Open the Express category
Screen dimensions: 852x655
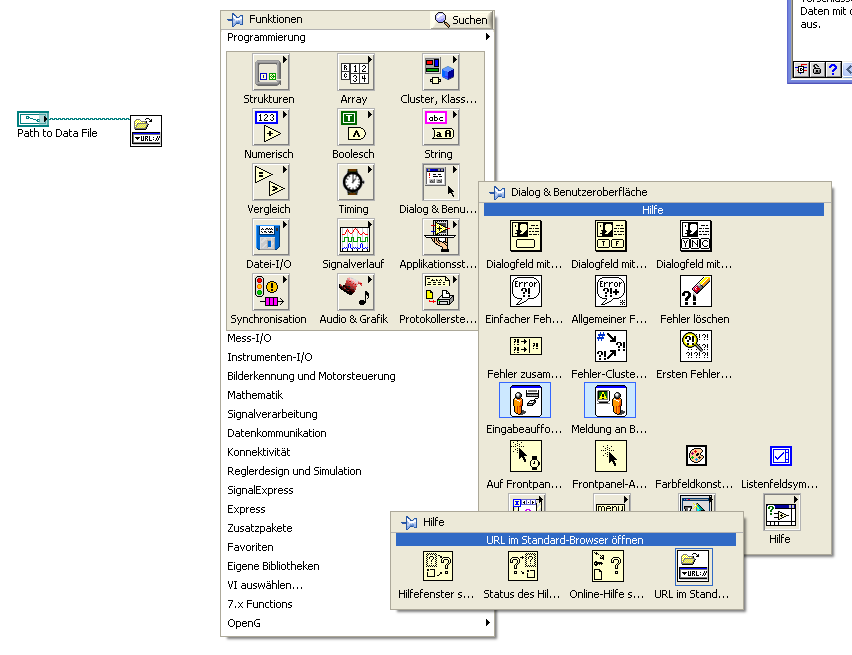click(x=246, y=509)
